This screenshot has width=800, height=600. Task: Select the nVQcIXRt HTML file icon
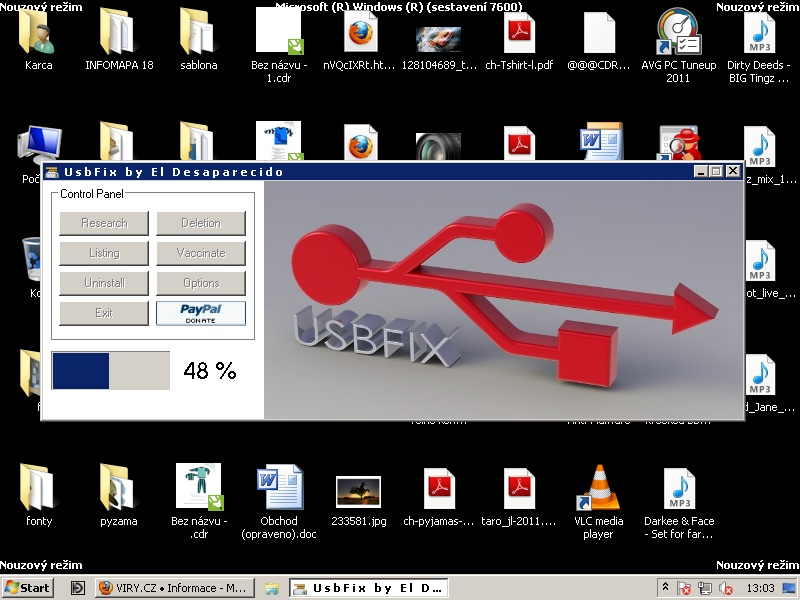360,33
